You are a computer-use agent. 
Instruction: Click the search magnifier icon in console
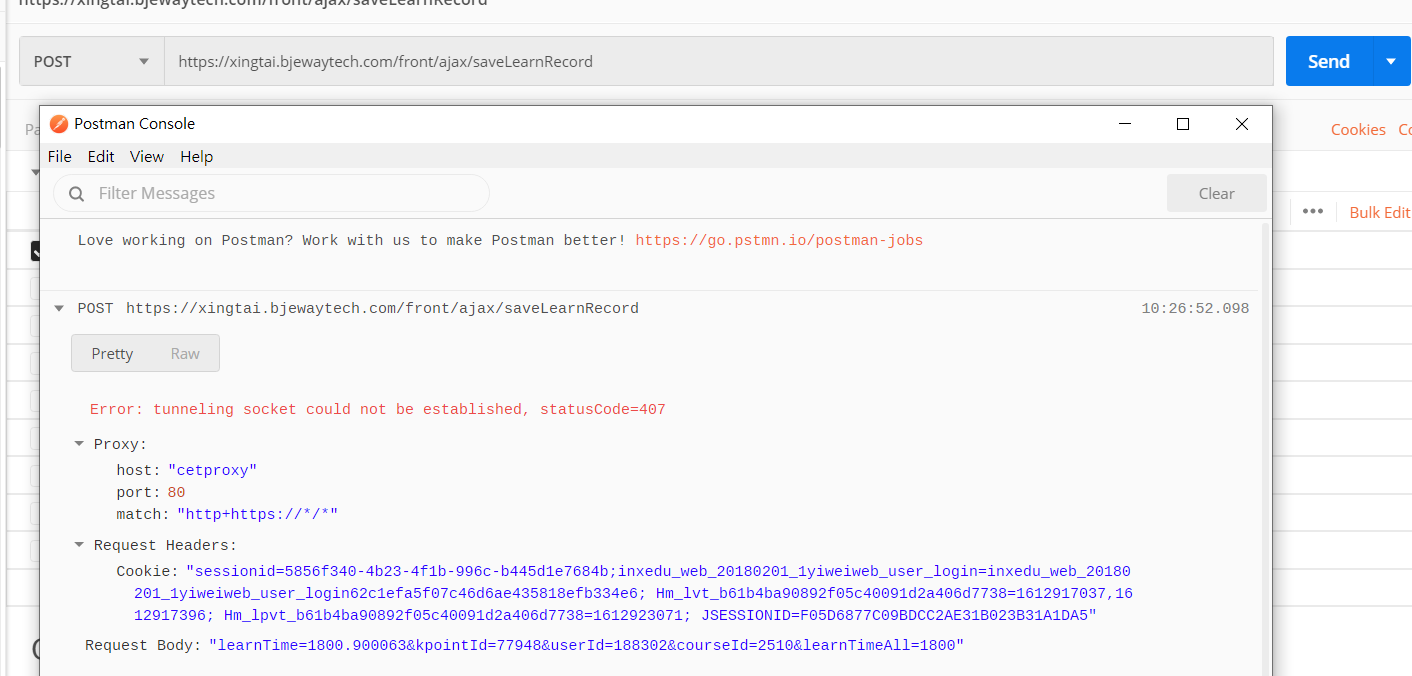(x=77, y=194)
